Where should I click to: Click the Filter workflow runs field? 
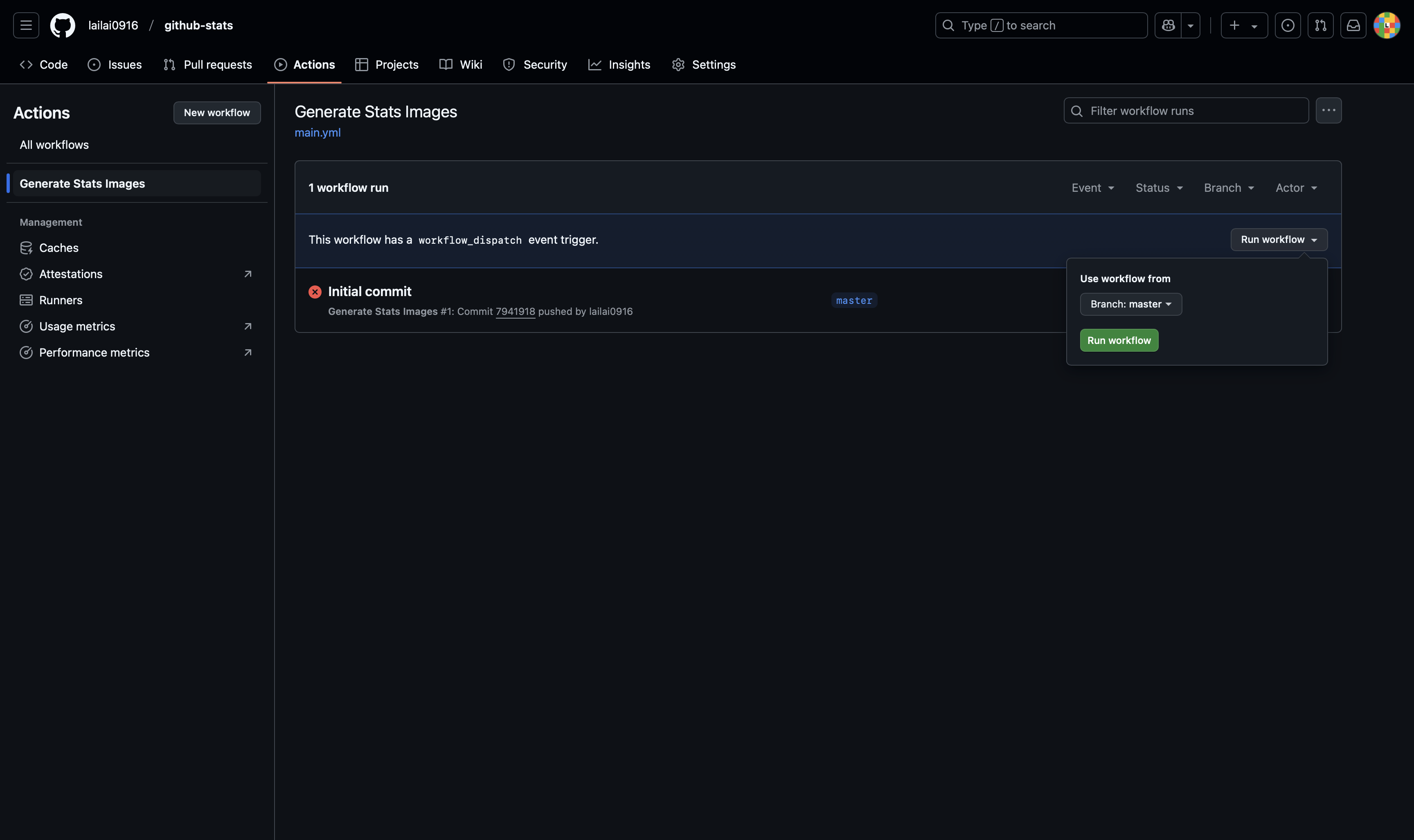pos(1186,111)
